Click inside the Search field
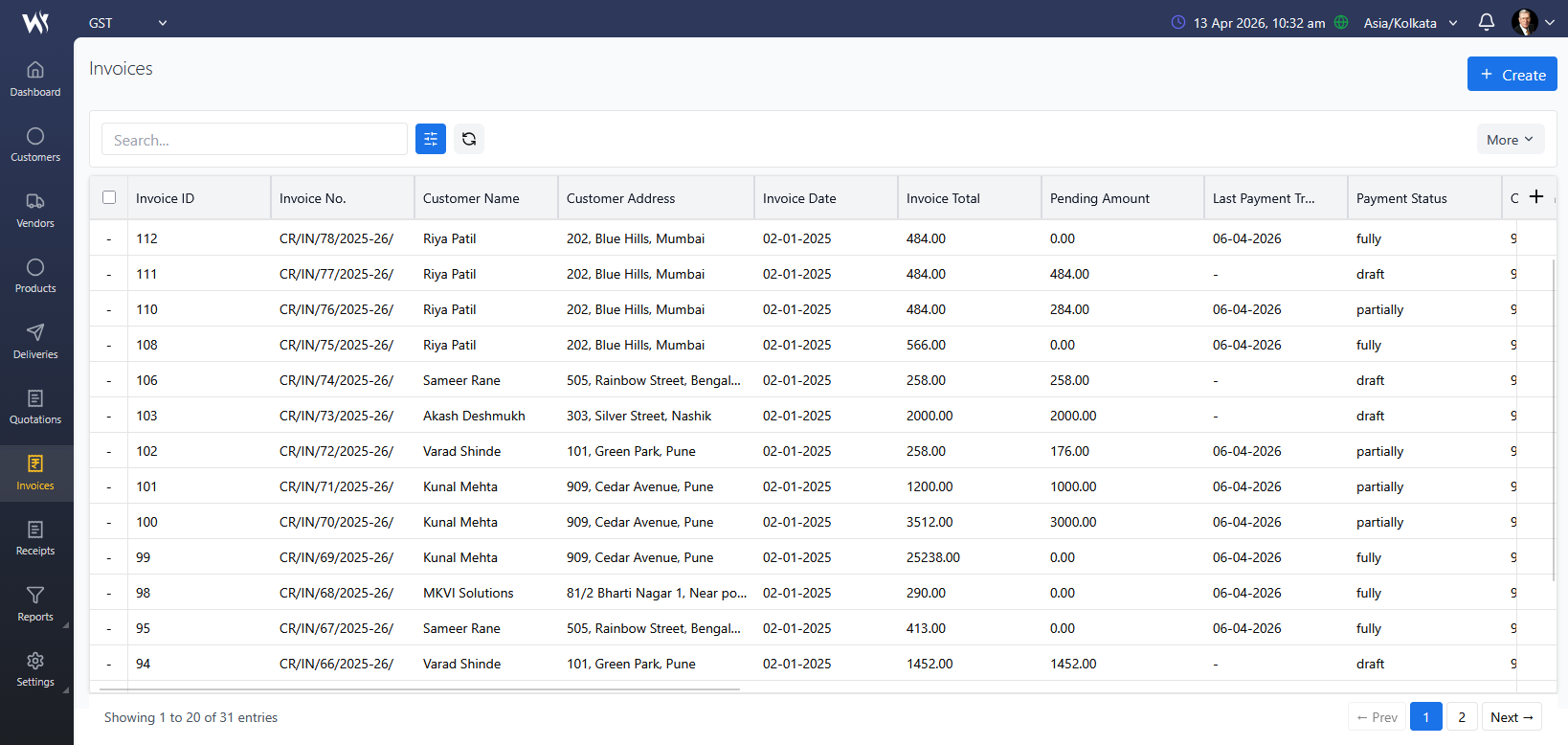 255,140
